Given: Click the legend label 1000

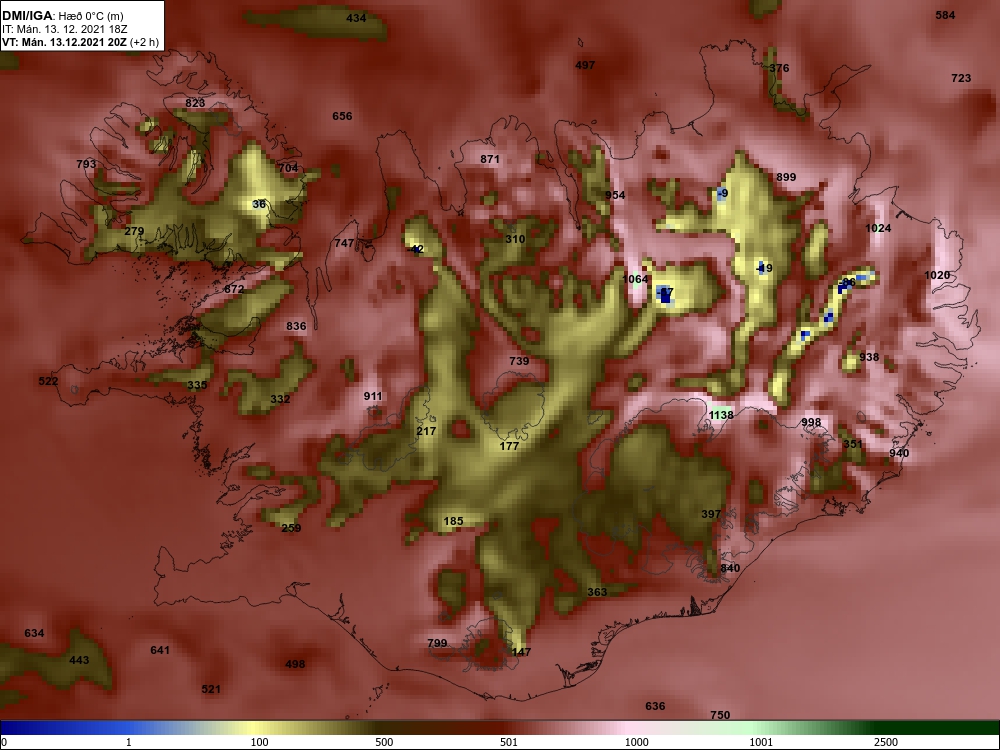Looking at the screenshot, I should pyautogui.click(x=636, y=742).
